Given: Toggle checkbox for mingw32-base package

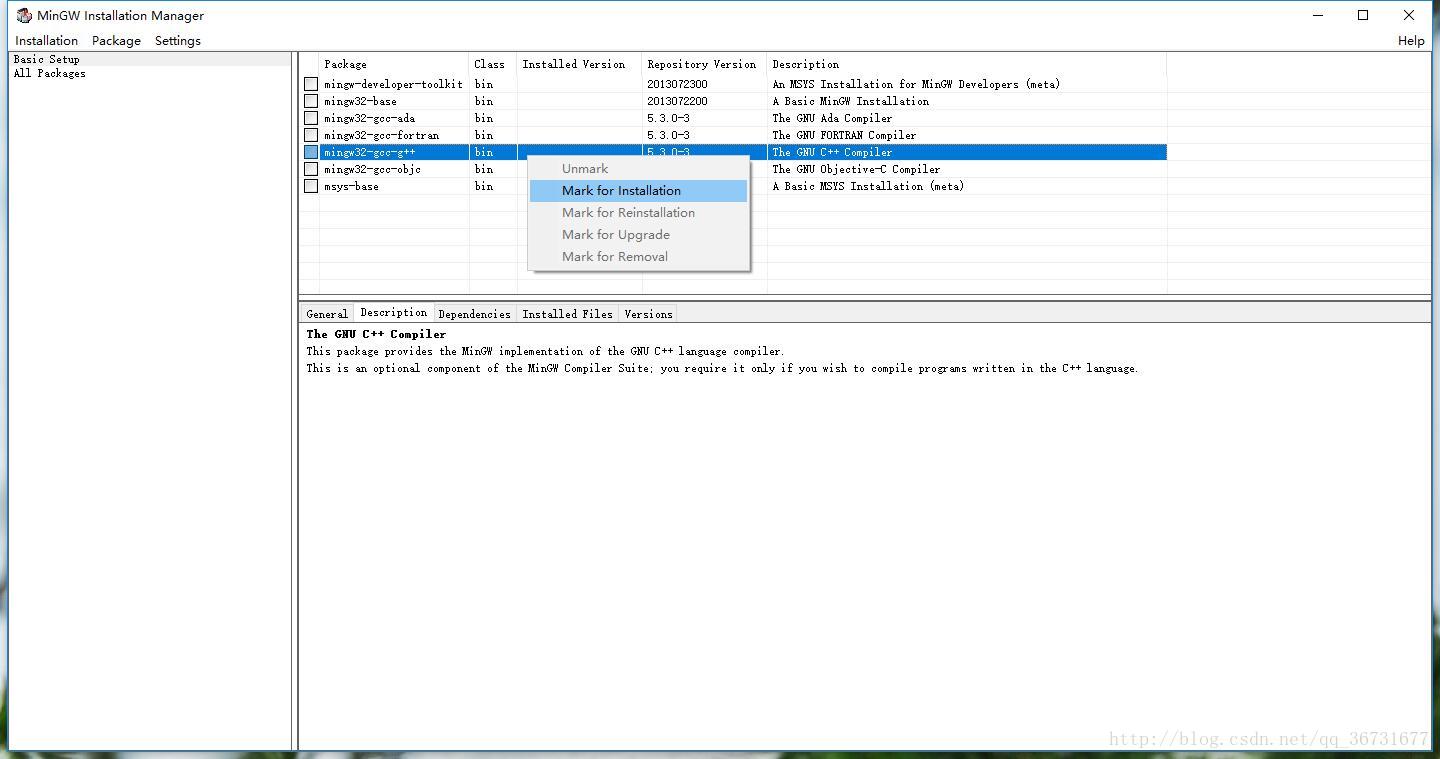Looking at the screenshot, I should click(x=311, y=101).
